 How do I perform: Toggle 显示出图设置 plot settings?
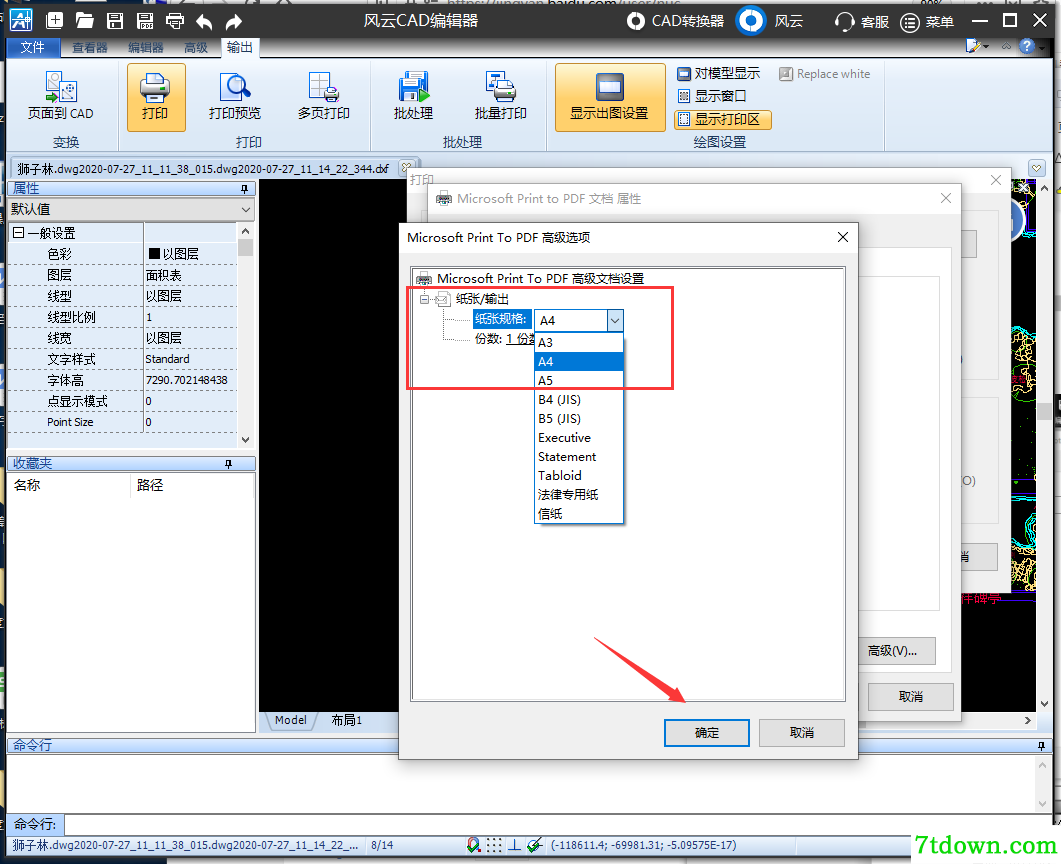[x=610, y=97]
